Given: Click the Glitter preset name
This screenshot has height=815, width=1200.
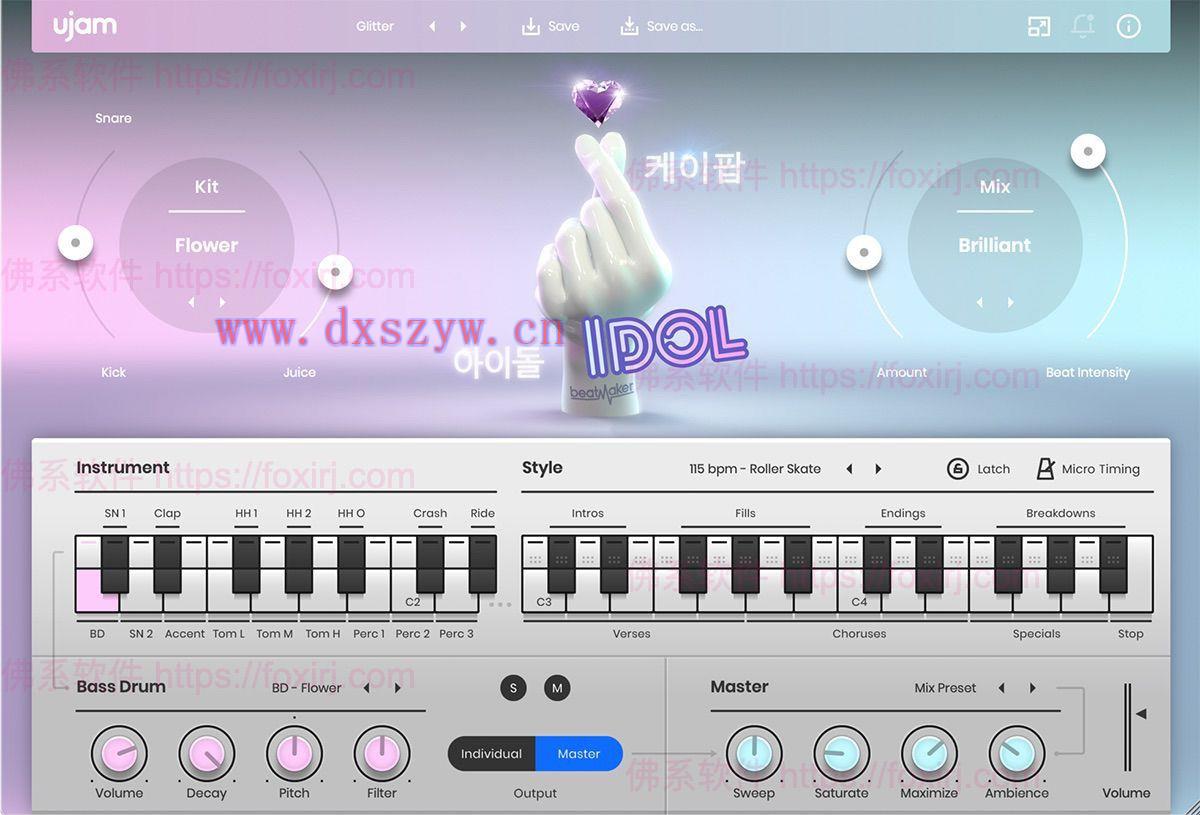Looking at the screenshot, I should coord(375,26).
